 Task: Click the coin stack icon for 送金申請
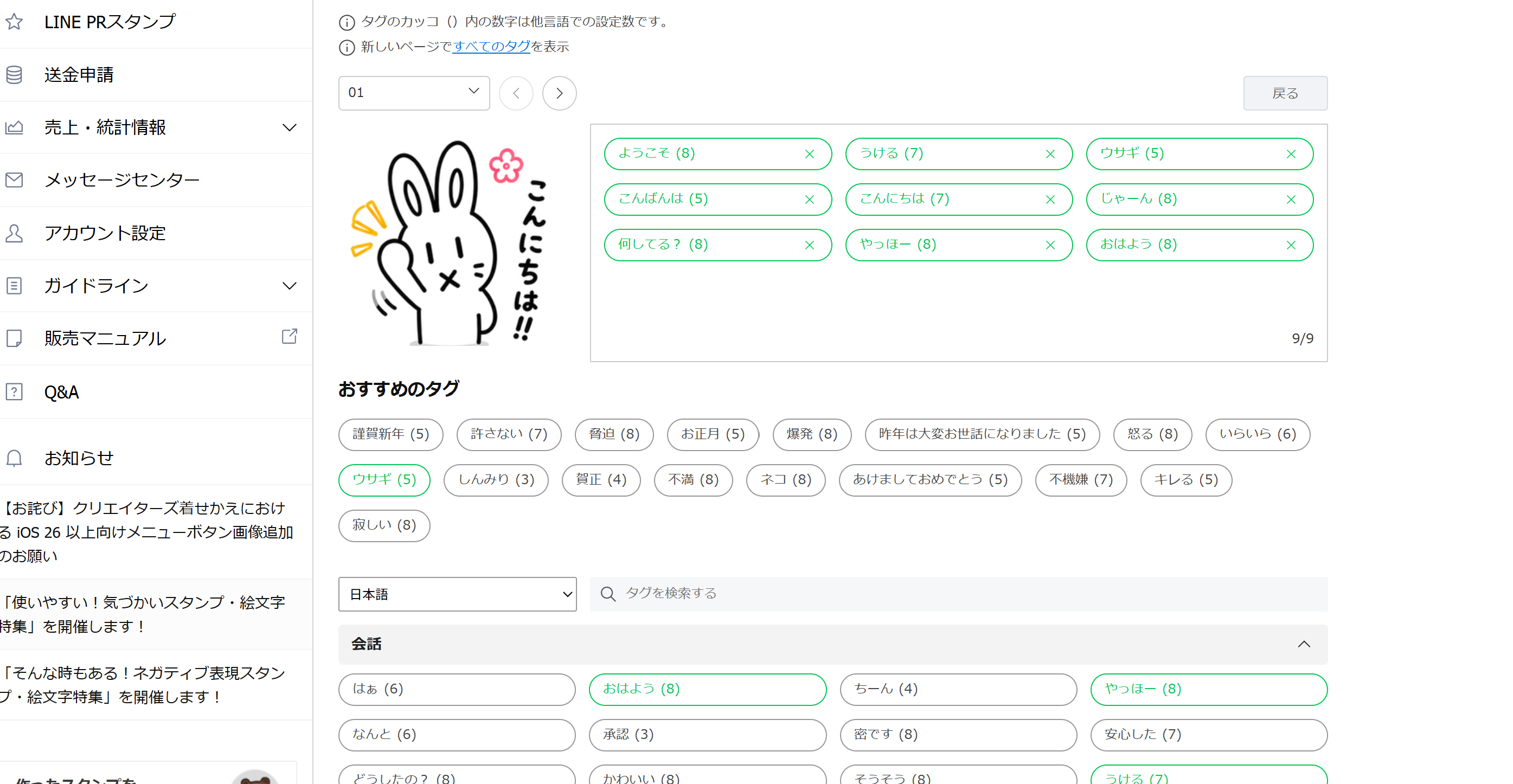[x=14, y=75]
